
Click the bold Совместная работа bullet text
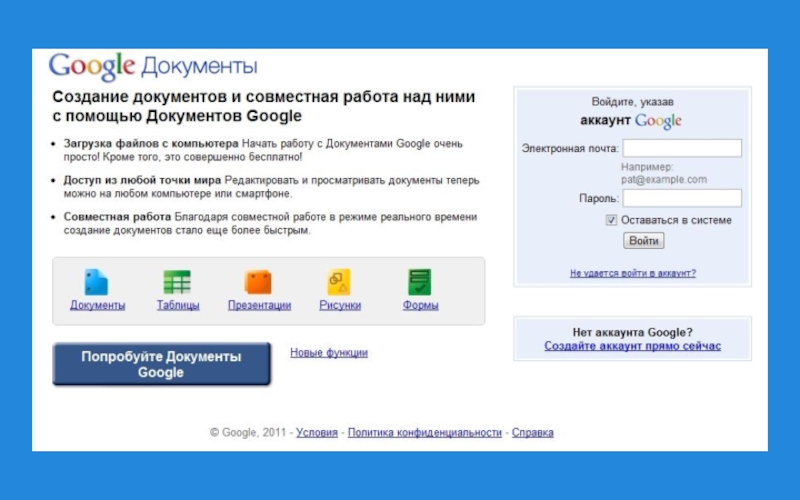point(117,217)
